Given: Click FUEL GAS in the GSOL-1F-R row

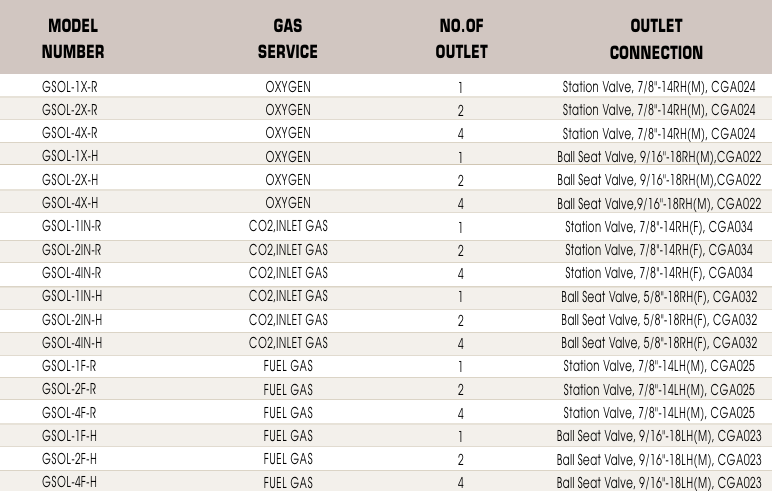Looking at the screenshot, I should coord(288,366).
